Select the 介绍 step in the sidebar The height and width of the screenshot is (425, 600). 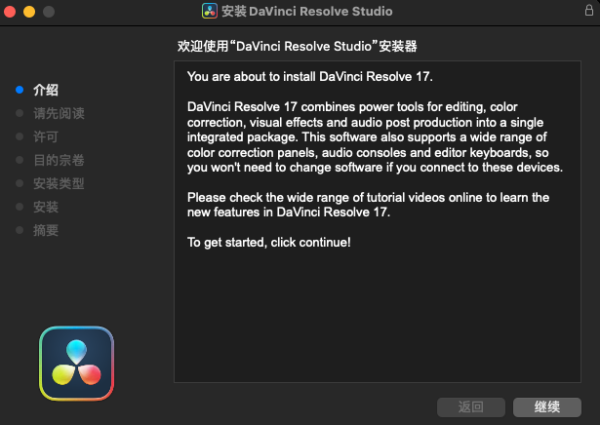pos(46,90)
